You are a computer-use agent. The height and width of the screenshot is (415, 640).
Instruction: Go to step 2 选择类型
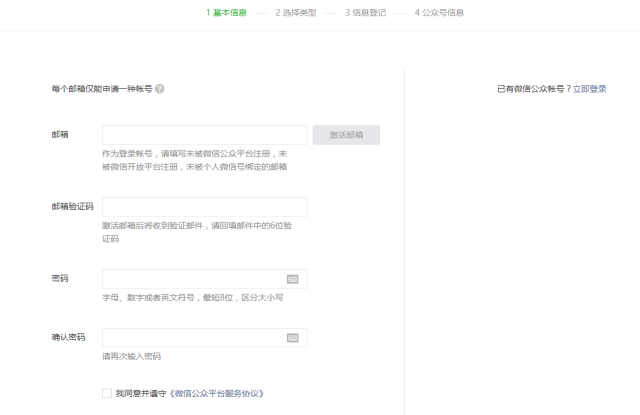(297, 13)
